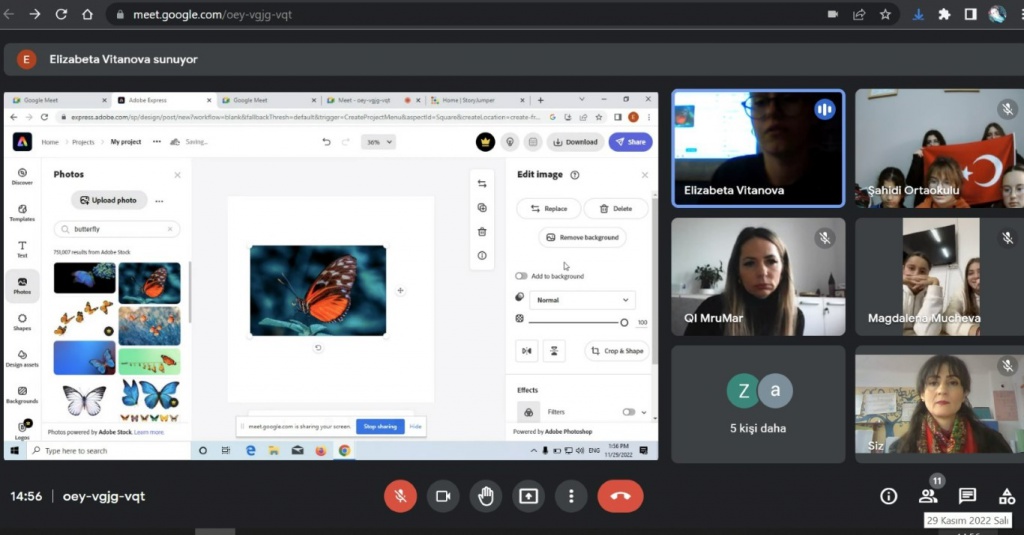Click the Remove background button
This screenshot has height=535, width=1024.
click(x=582, y=237)
